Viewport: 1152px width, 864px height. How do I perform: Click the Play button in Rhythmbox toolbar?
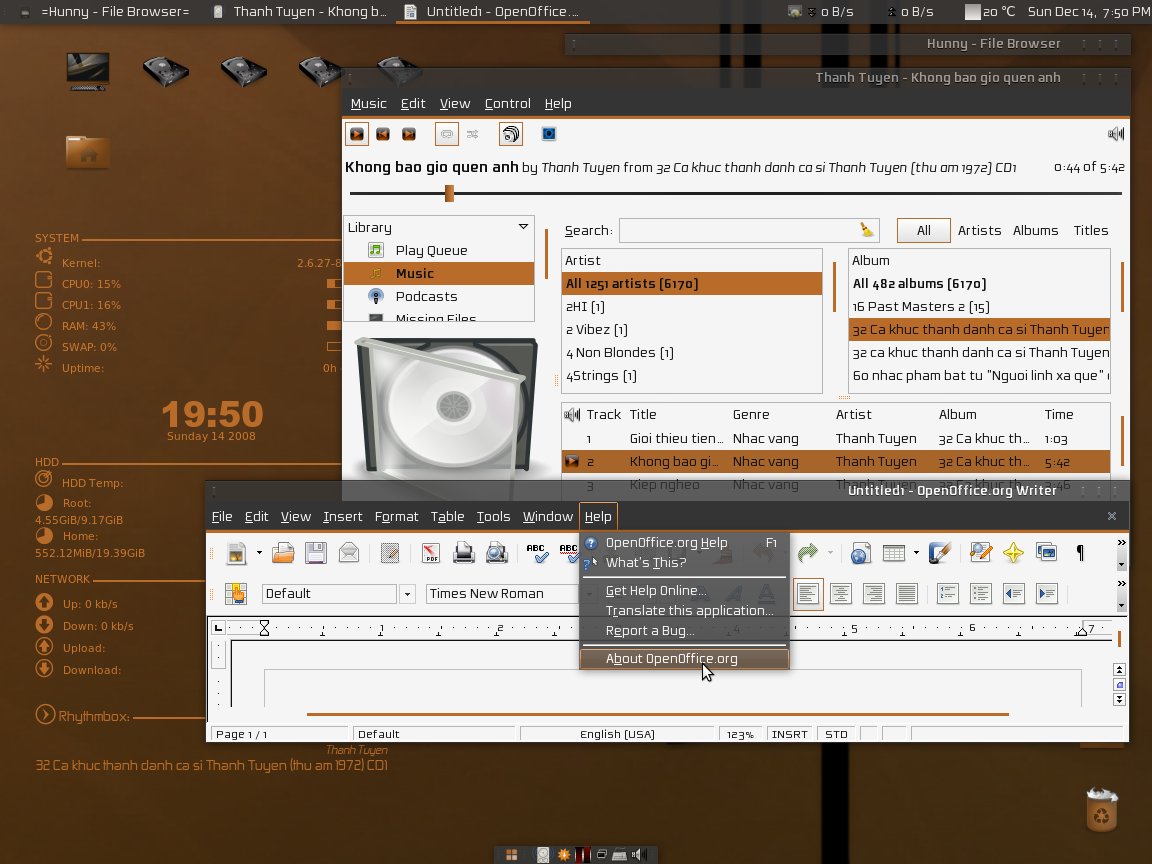coord(356,134)
